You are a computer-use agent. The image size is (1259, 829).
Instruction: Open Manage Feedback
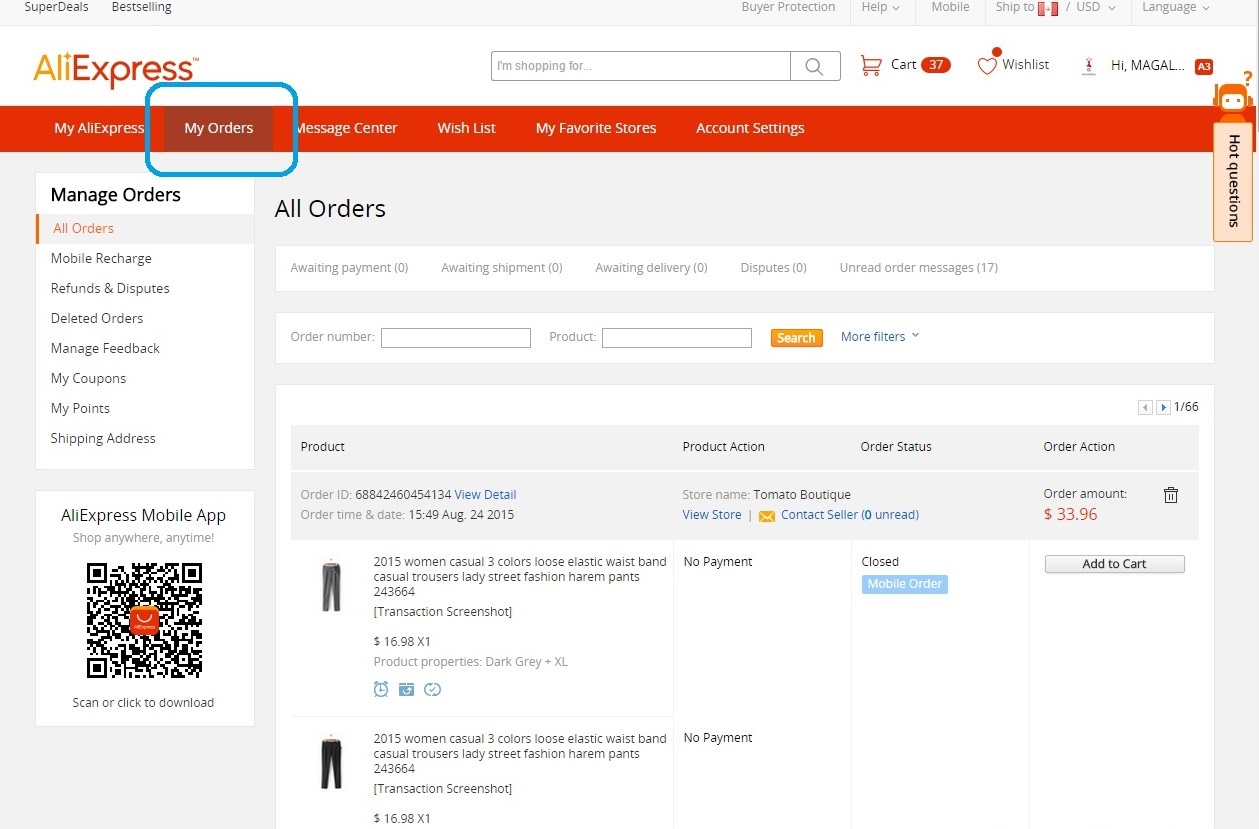(105, 348)
